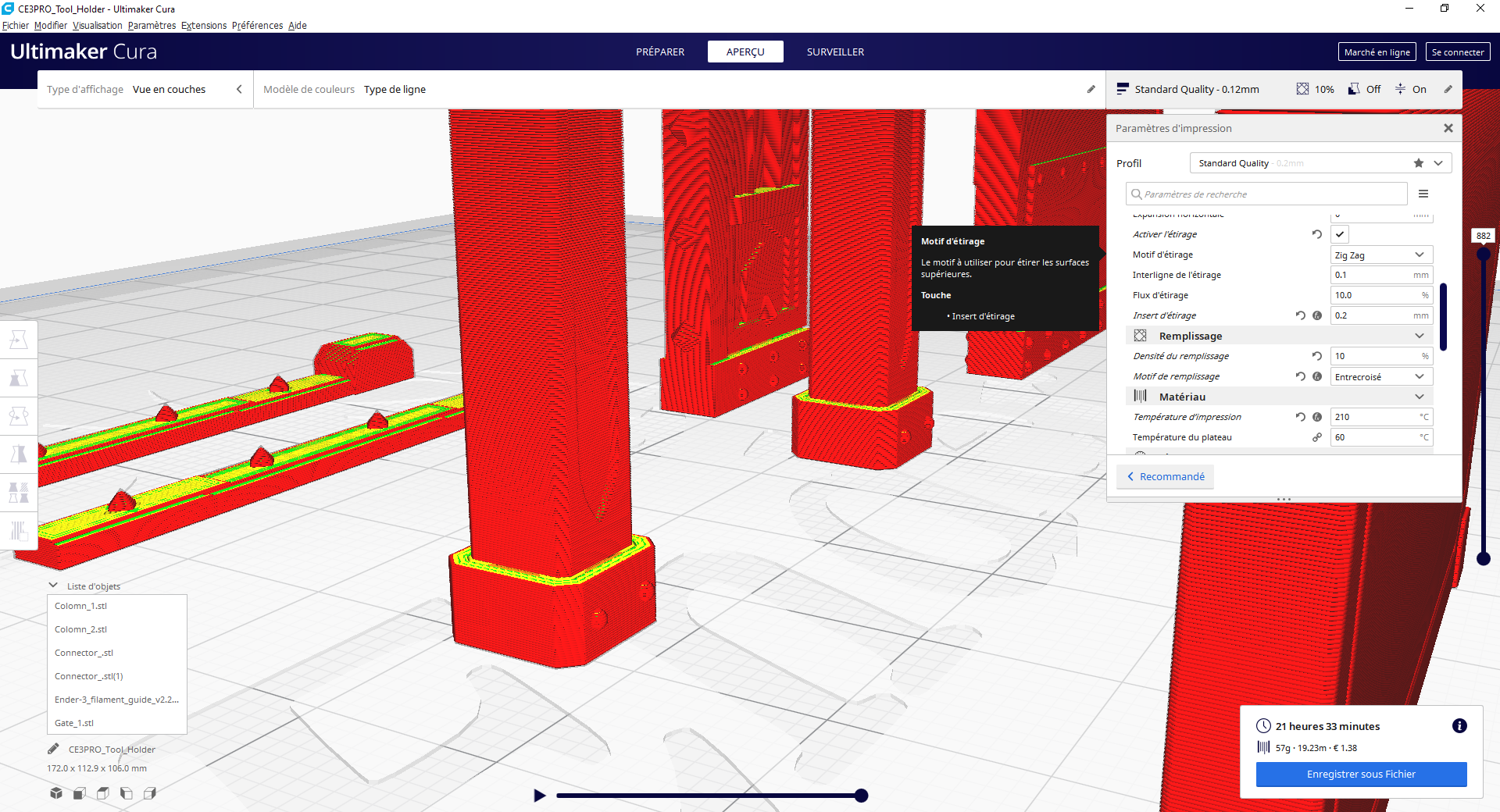This screenshot has width=1500, height=812.
Task: Collapse the Type d'affichage panel arrow
Action: pos(239,89)
